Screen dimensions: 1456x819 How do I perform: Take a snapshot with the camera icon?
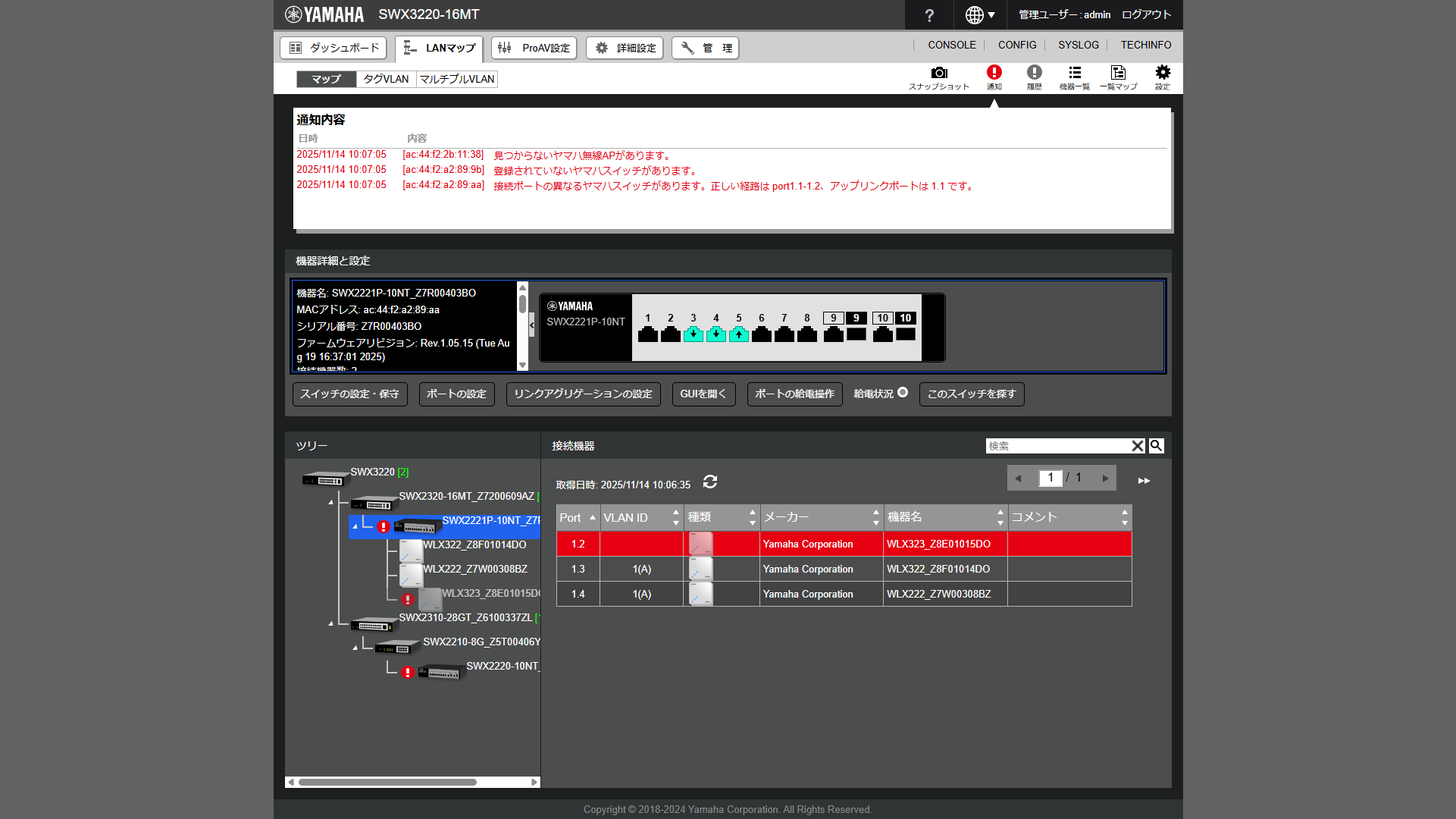click(939, 74)
